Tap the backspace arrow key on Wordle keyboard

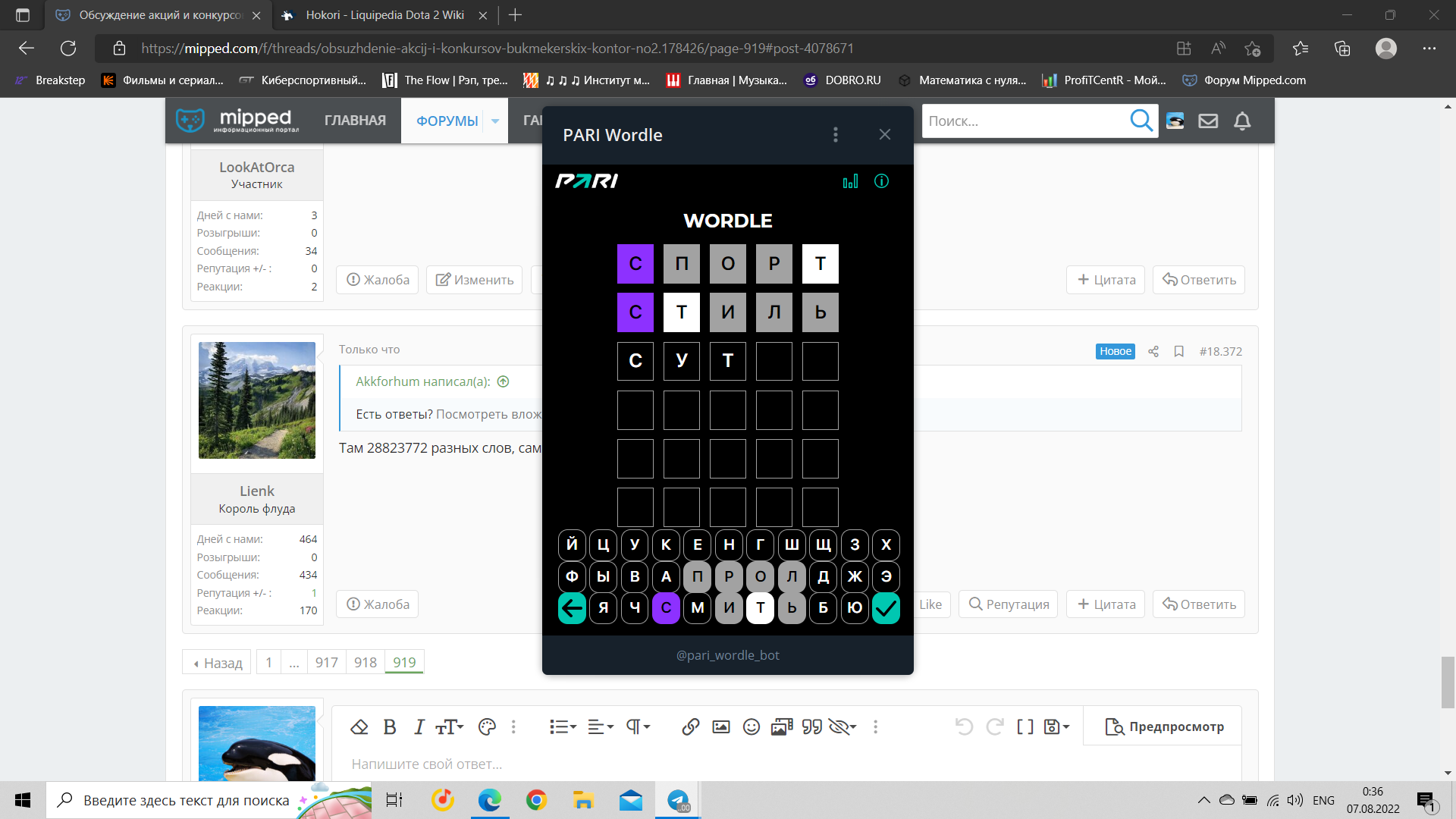pos(572,608)
